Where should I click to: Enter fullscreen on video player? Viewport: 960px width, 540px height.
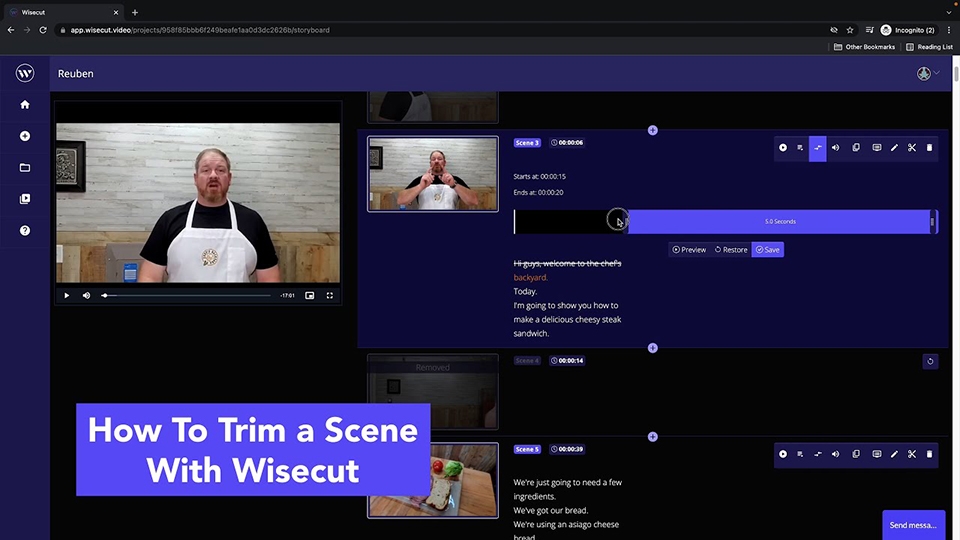pos(329,296)
